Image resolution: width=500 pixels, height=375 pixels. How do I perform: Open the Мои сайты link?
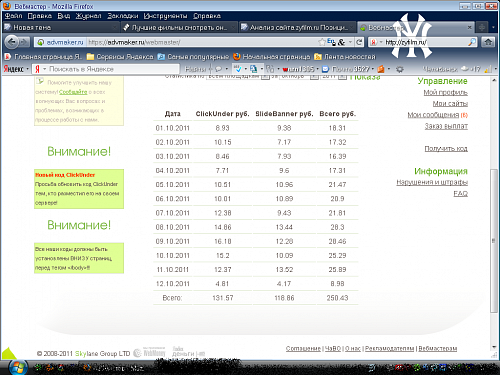tap(450, 104)
